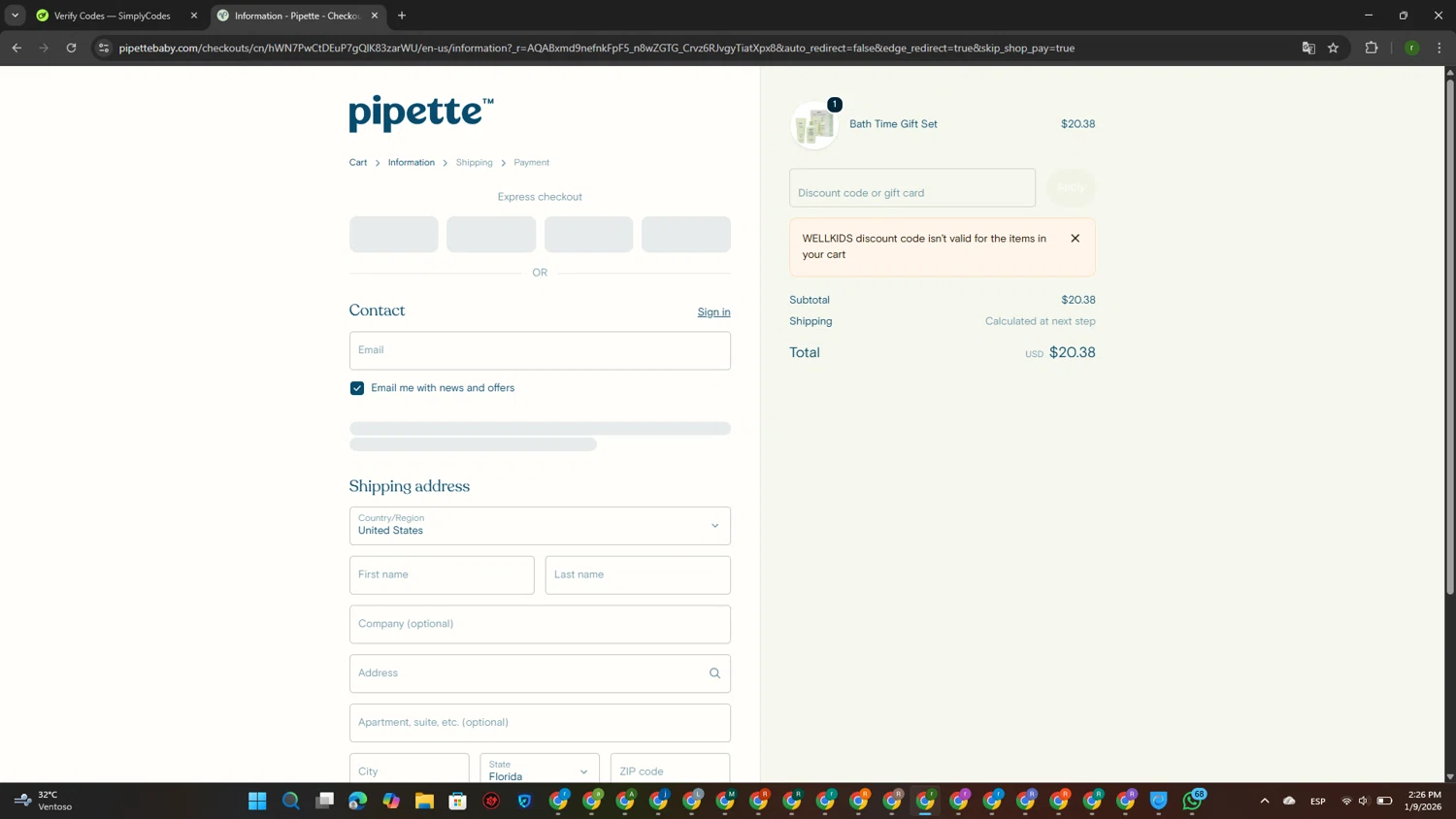1456x819 pixels.
Task: Focus the Company (optional) field
Action: coord(540,624)
